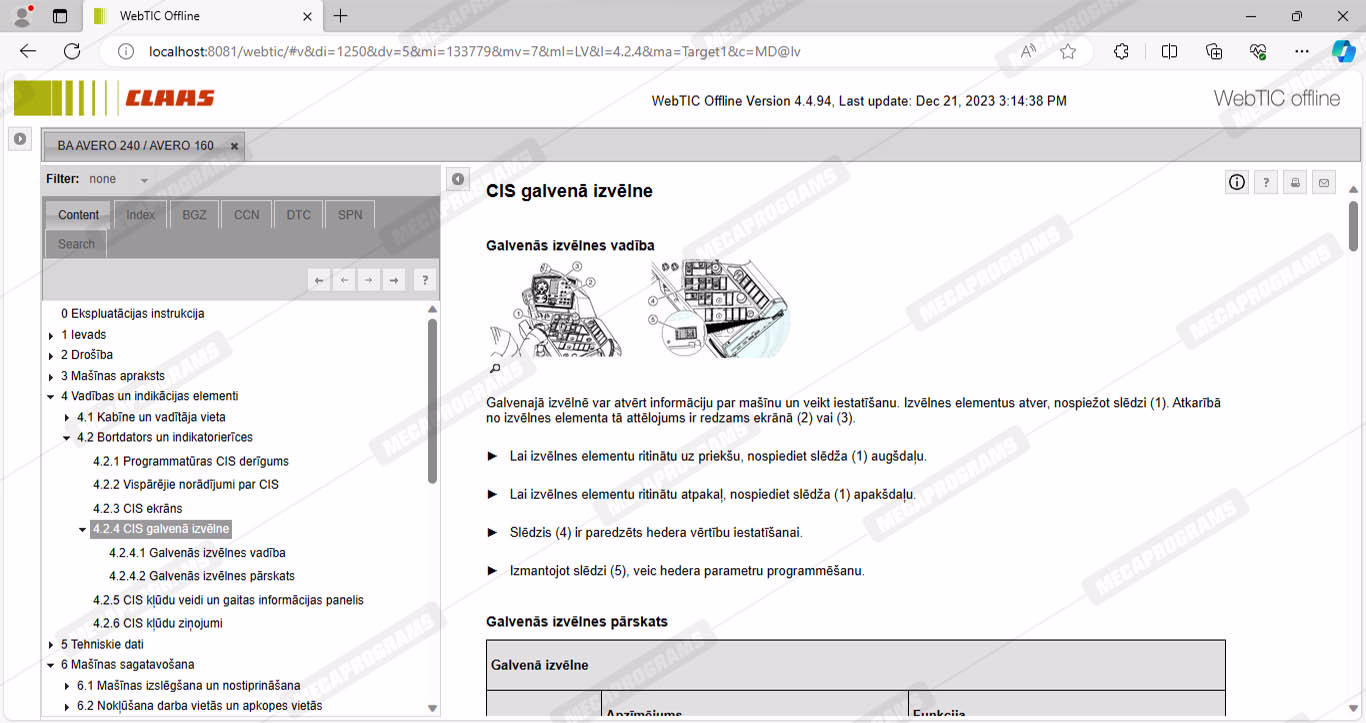Open the document info icon
This screenshot has height=723, width=1366.
[1237, 182]
